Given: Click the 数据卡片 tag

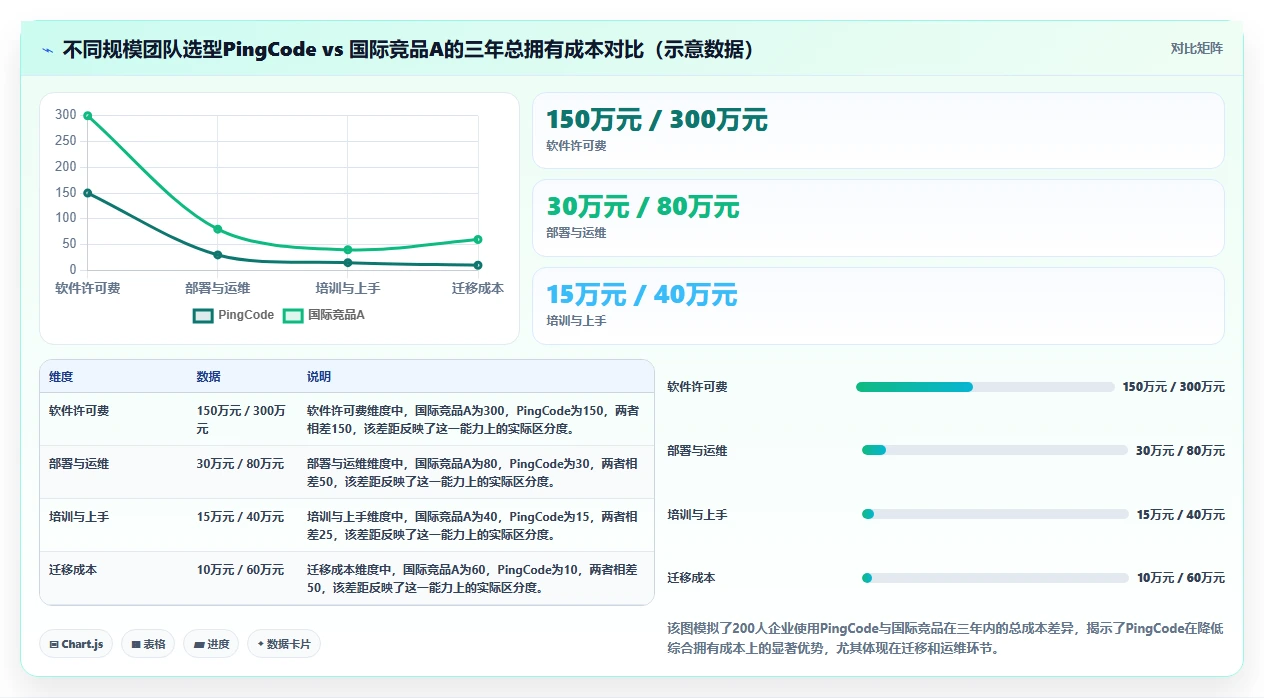Looking at the screenshot, I should coord(284,644).
